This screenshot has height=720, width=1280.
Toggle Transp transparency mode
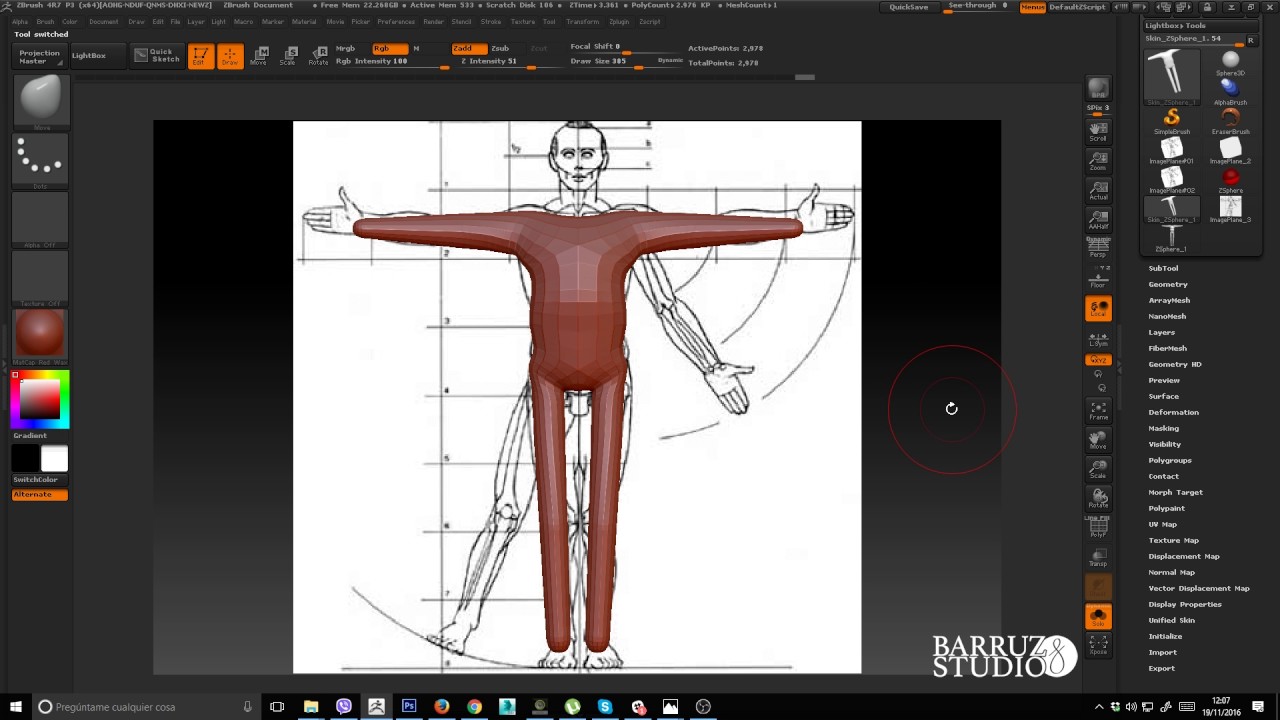tap(1098, 558)
